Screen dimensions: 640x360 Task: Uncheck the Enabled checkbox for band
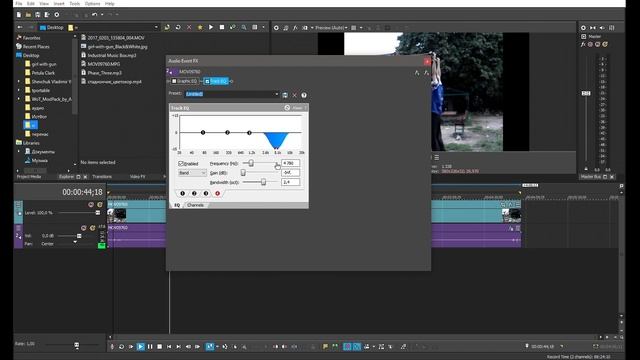tap(181, 163)
